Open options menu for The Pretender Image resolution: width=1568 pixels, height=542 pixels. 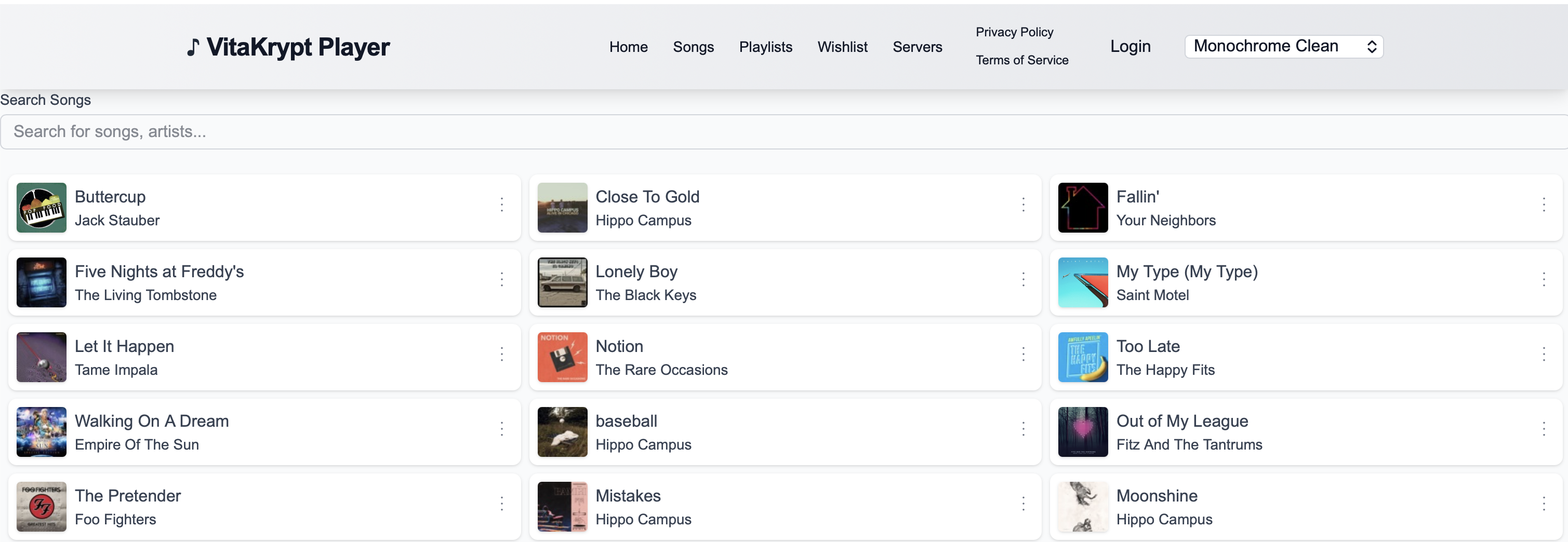(501, 504)
